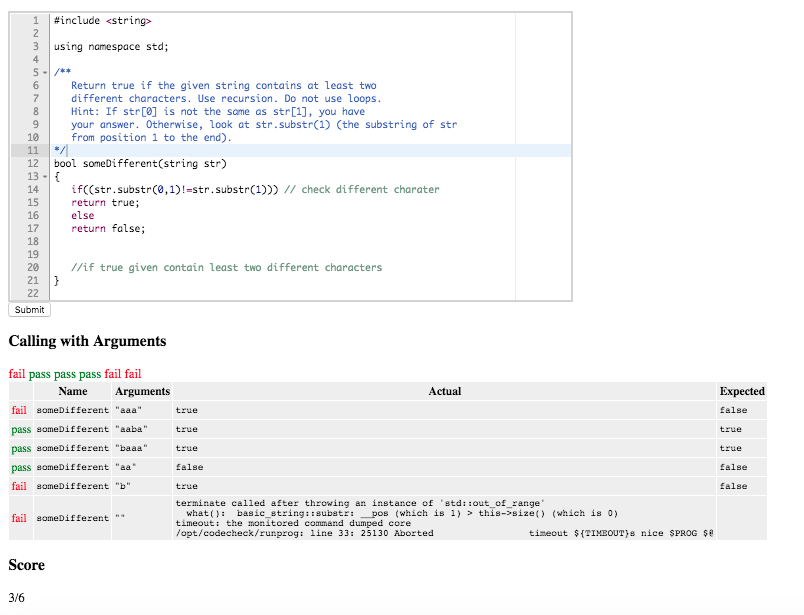Click the Arguments column header
This screenshot has width=804, height=615.
pos(141,391)
